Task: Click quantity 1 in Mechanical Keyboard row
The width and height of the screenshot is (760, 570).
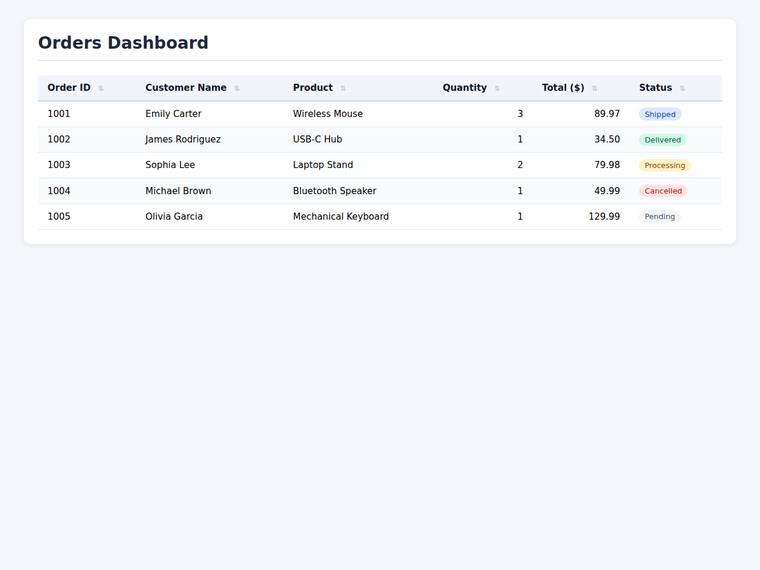Action: [x=520, y=217]
